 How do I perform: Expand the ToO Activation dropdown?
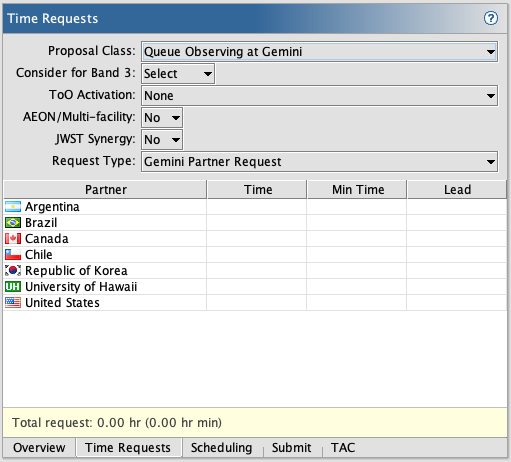coord(319,96)
